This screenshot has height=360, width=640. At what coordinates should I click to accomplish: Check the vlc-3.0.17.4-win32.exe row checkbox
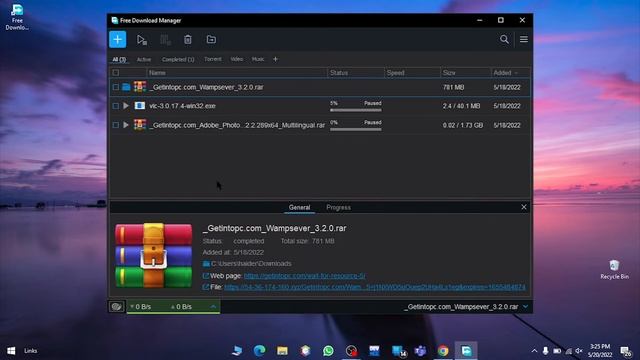[x=116, y=106]
